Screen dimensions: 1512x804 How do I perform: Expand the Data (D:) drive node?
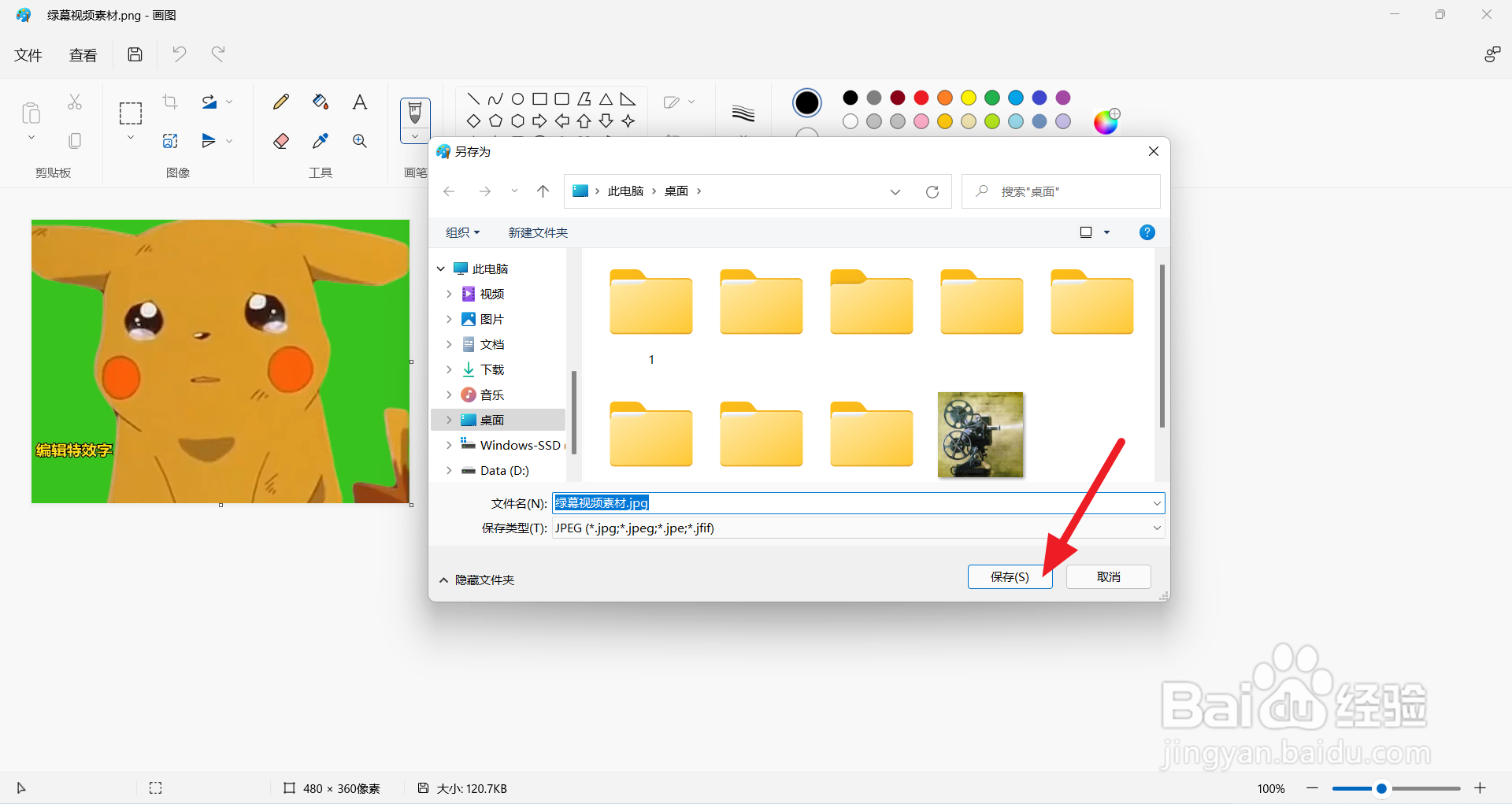(449, 470)
